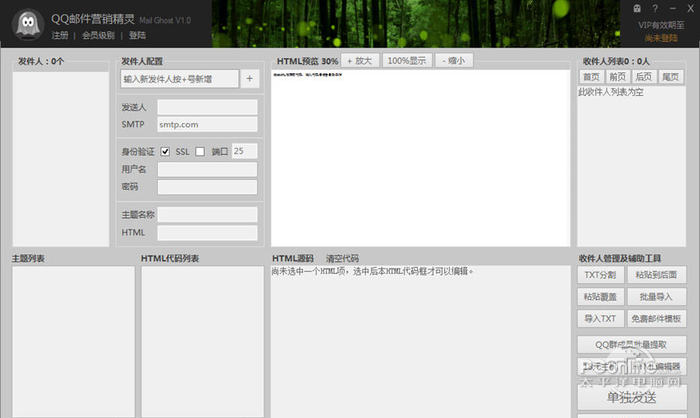Click the - 缩小 zoom out button
700x418 pixels.
[454, 60]
